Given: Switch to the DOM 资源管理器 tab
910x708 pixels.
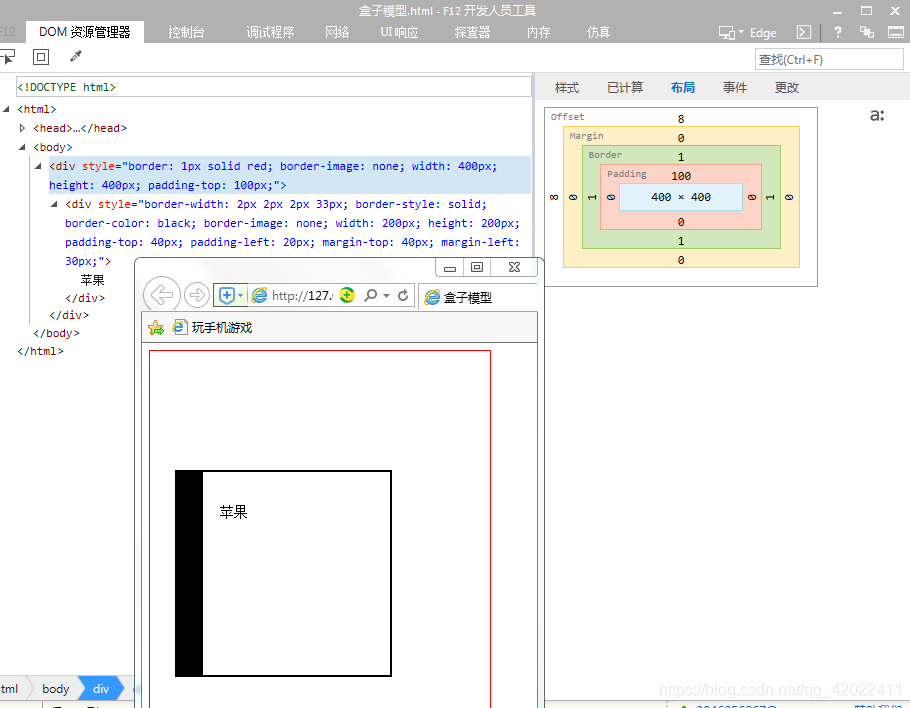Looking at the screenshot, I should [x=85, y=32].
